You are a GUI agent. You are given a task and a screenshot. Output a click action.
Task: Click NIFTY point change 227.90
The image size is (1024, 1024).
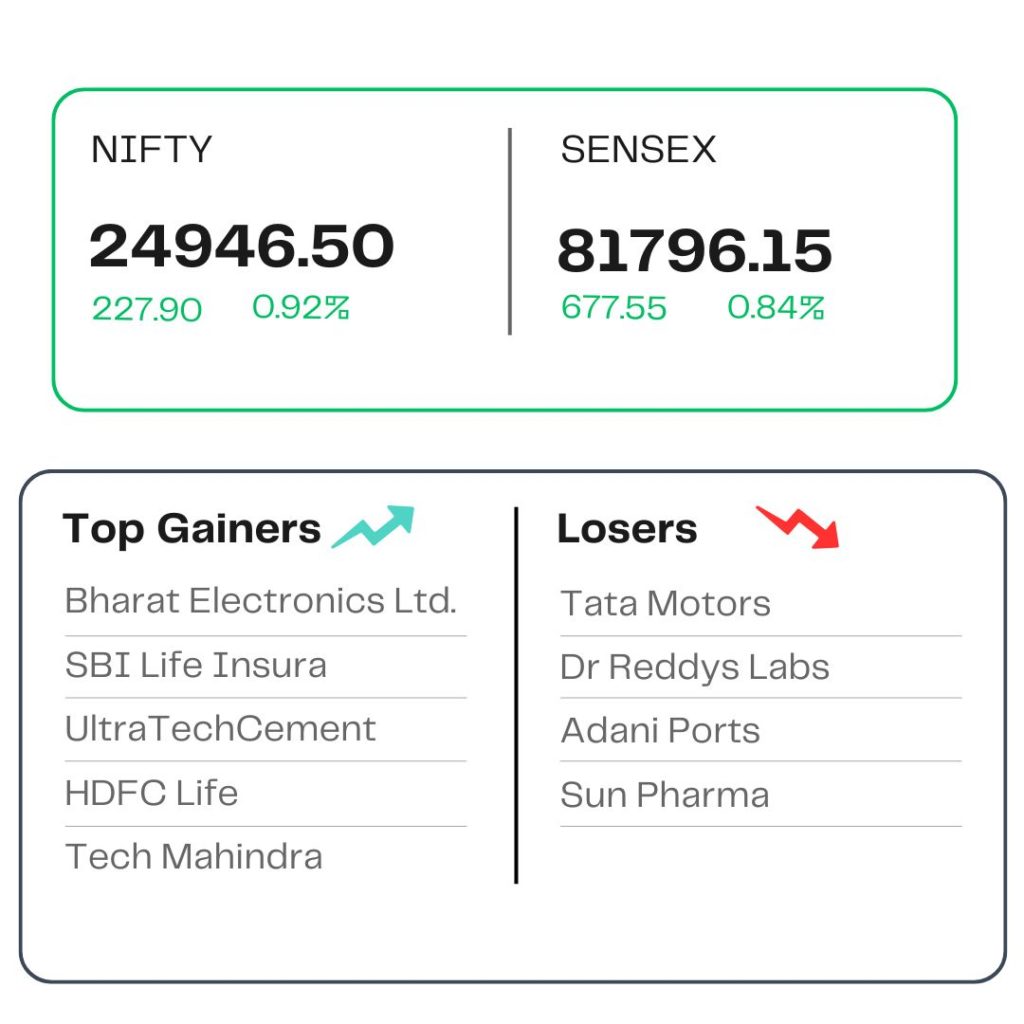pos(147,309)
